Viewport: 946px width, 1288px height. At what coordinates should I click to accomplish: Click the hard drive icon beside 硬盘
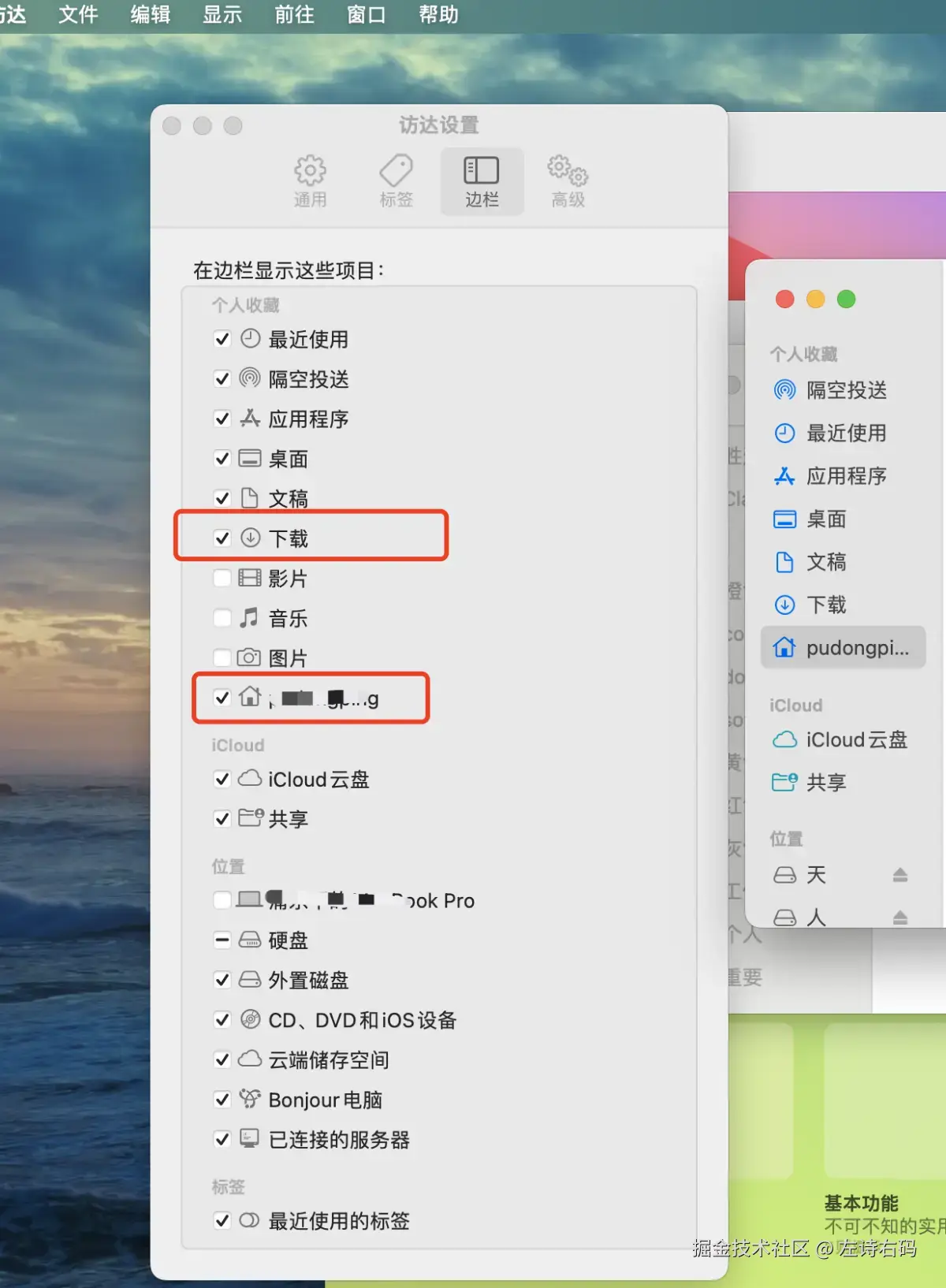point(250,939)
